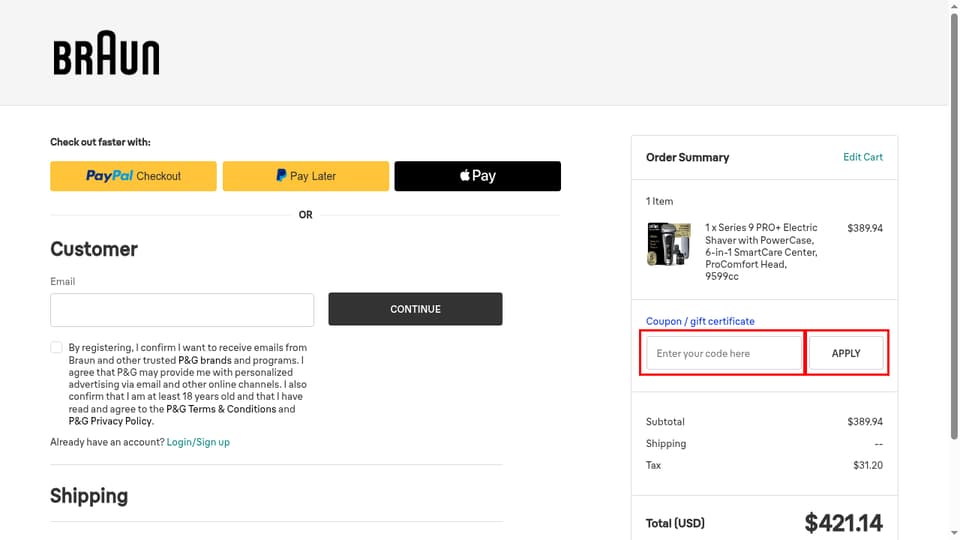The image size is (960, 540).
Task: Click the Total amount $421.14
Action: pos(843,523)
